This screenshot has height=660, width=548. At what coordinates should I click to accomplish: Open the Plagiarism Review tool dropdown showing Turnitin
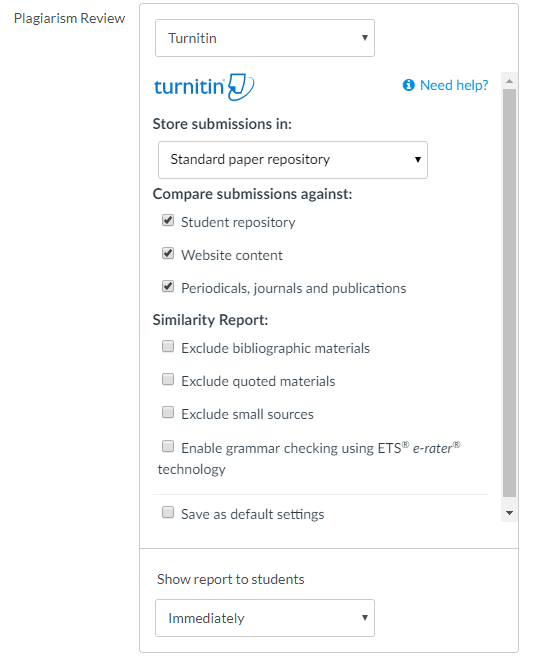265,38
